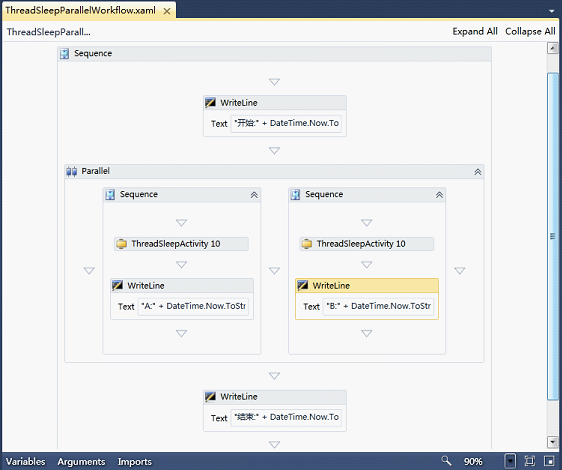Open the zoom percentage dropdown
The height and width of the screenshot is (470, 562).
click(510, 461)
